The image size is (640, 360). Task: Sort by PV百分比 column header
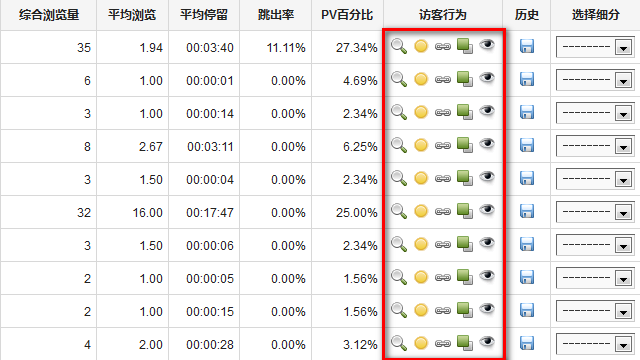tap(347, 15)
